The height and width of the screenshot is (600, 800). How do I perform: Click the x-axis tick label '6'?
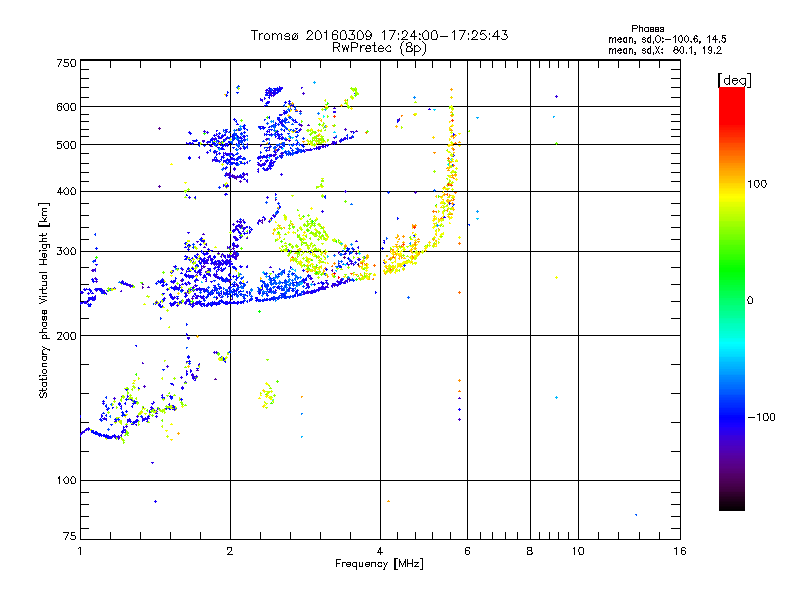pos(467,551)
